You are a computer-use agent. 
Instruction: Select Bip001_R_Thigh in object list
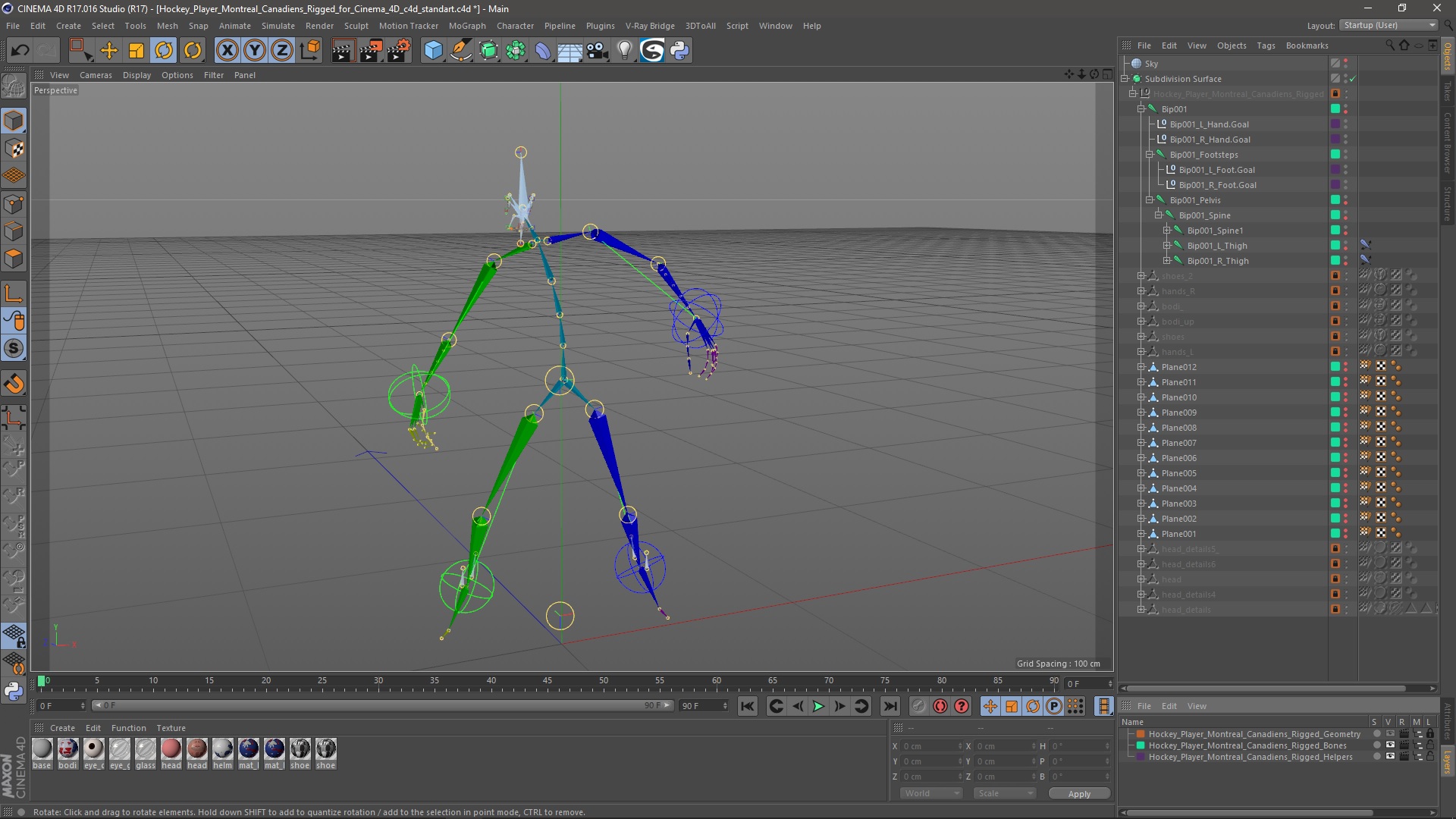point(1218,261)
